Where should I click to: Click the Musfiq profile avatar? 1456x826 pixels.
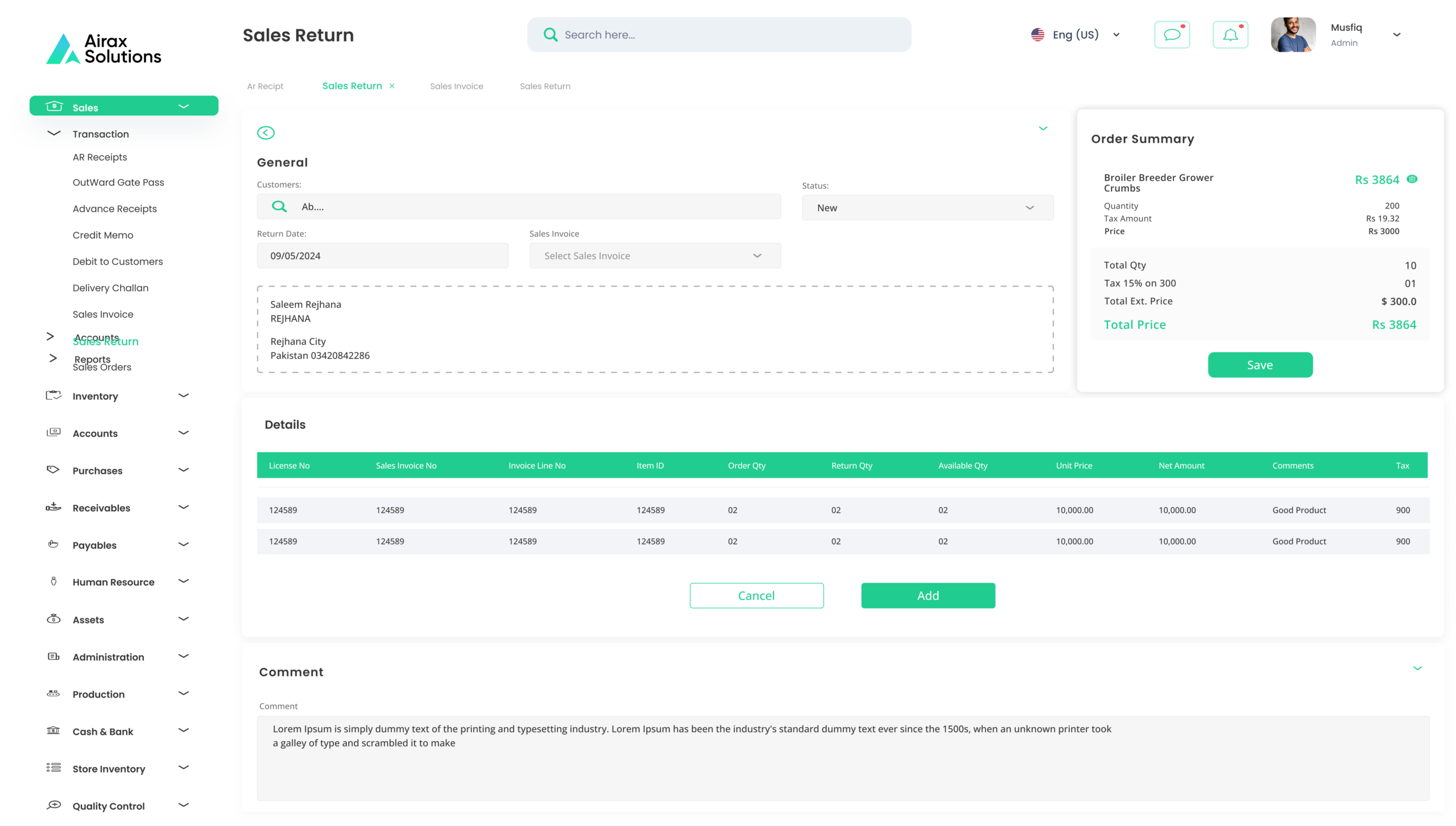pos(1293,35)
